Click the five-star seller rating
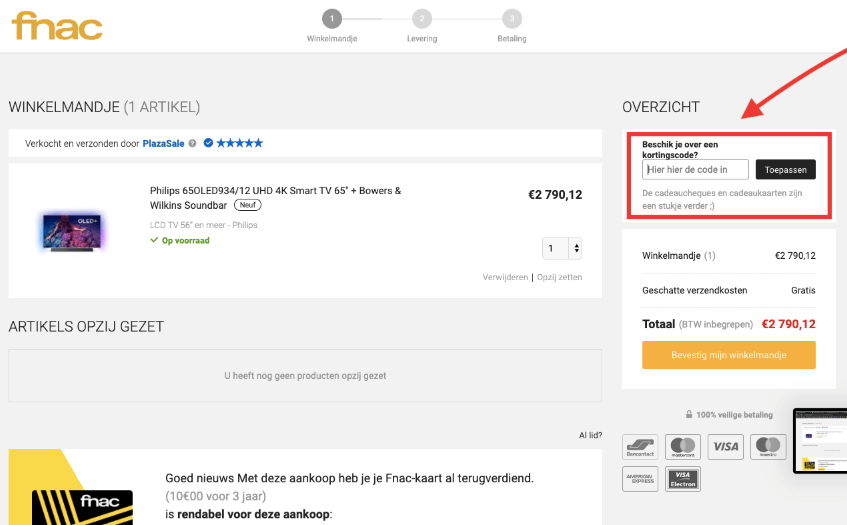 coord(240,143)
